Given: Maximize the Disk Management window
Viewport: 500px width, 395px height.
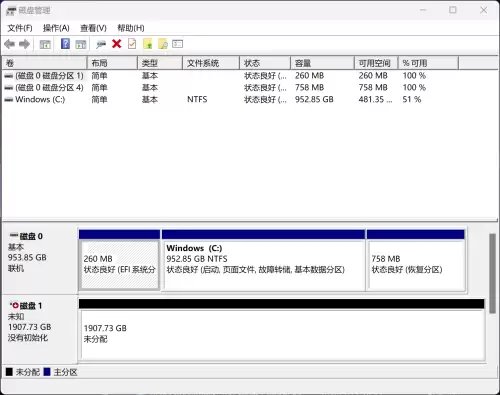Looking at the screenshot, I should coord(453,10).
